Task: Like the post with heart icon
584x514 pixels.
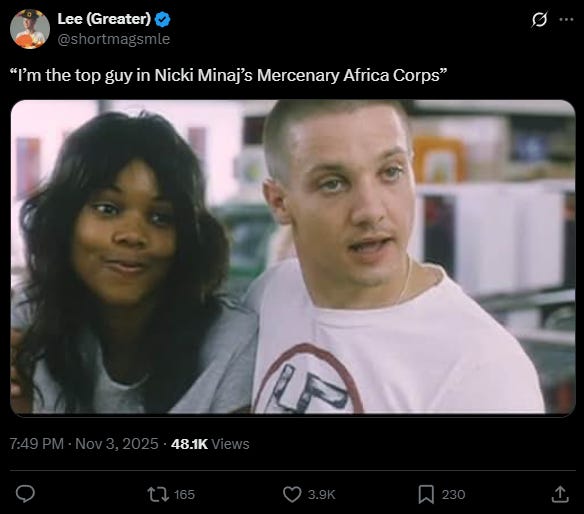Action: [x=292, y=494]
